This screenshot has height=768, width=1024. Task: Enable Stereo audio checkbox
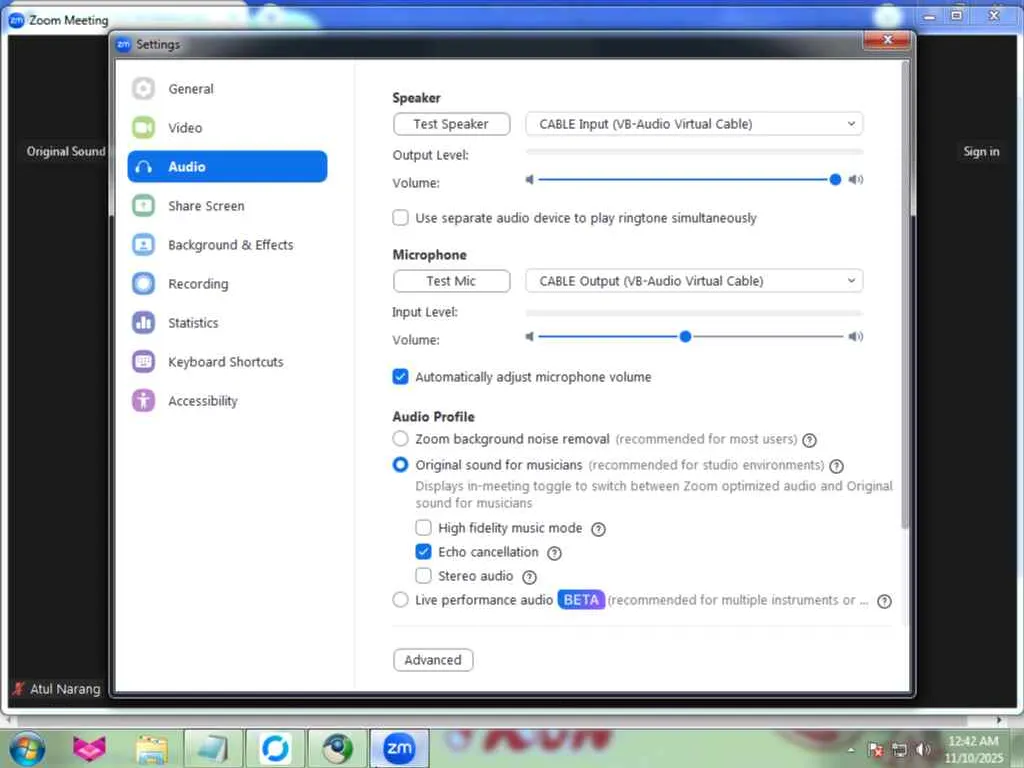point(423,576)
